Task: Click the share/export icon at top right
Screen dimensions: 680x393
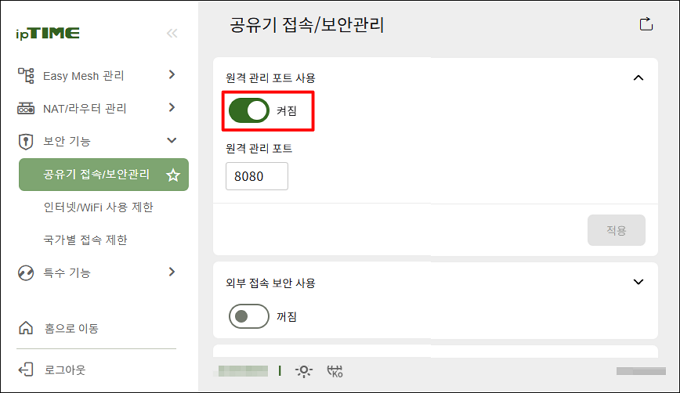Action: coord(646,24)
